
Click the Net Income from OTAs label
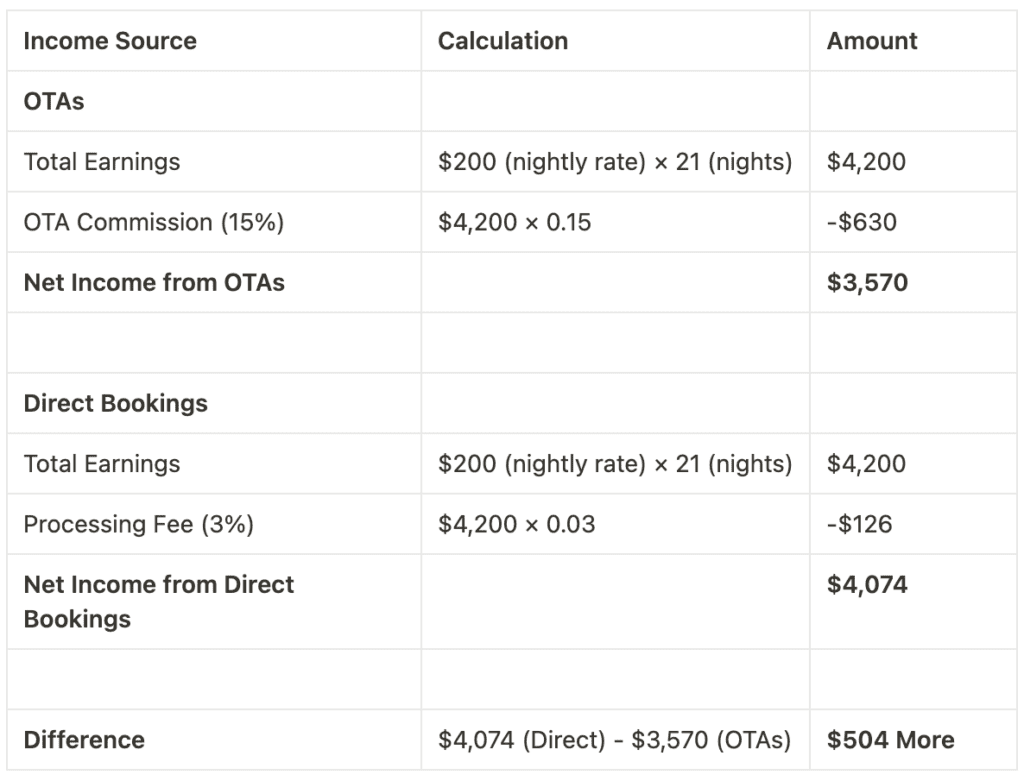[x=154, y=283]
